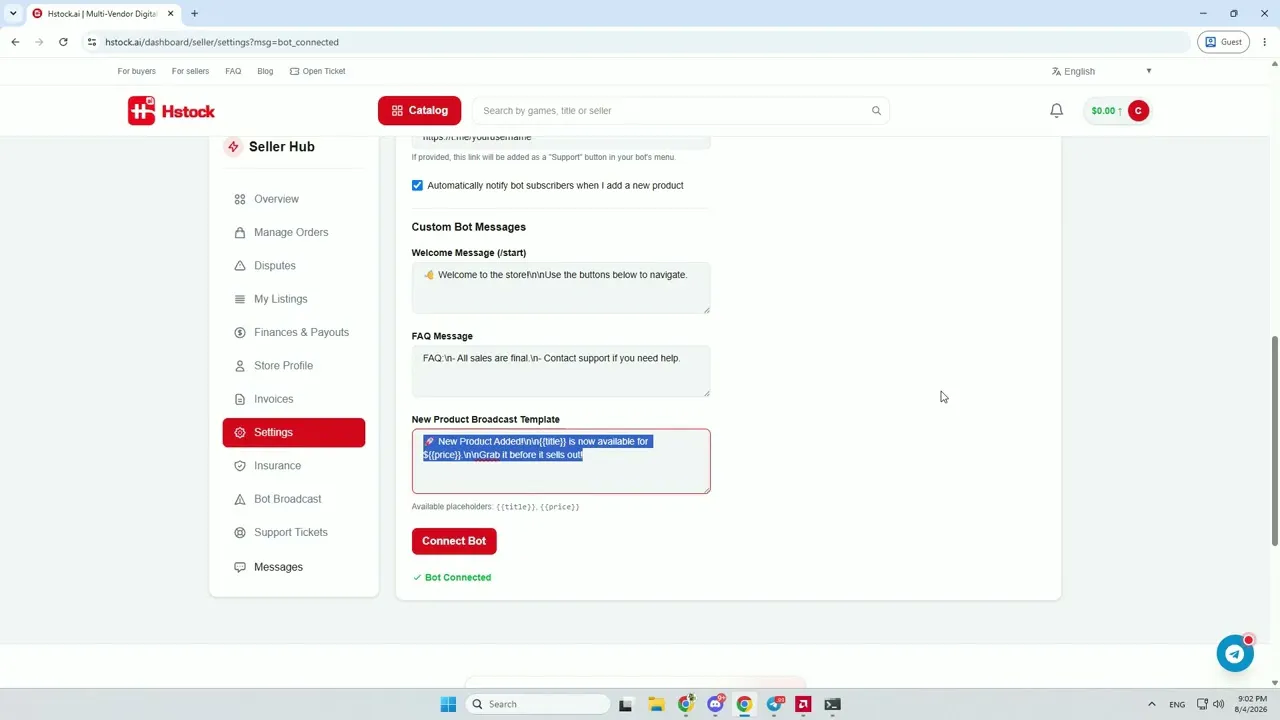Image resolution: width=1280 pixels, height=720 pixels.
Task: Click the FAQ Message text area
Action: [x=561, y=371]
